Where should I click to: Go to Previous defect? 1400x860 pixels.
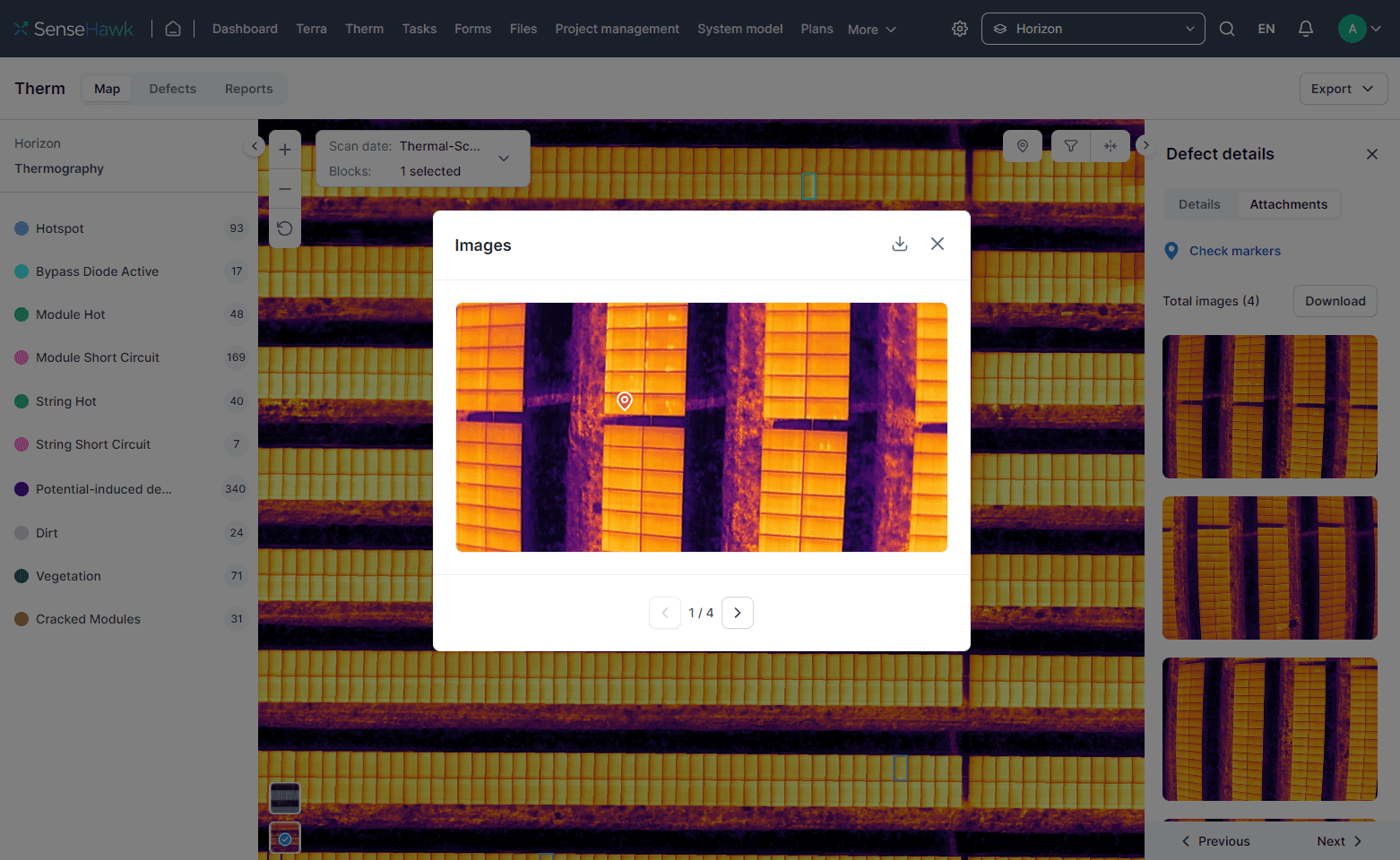(1215, 841)
